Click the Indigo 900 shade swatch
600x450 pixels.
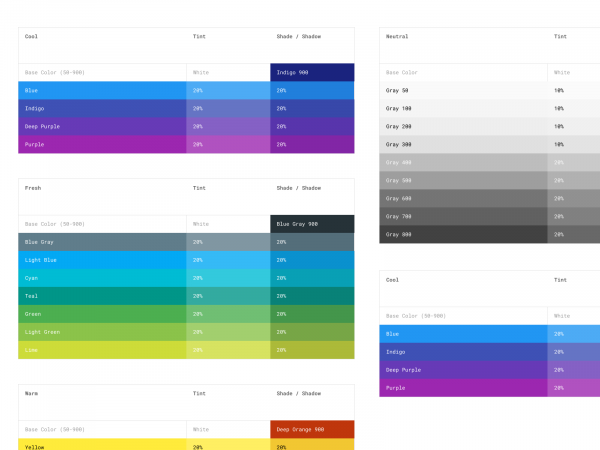(312, 72)
